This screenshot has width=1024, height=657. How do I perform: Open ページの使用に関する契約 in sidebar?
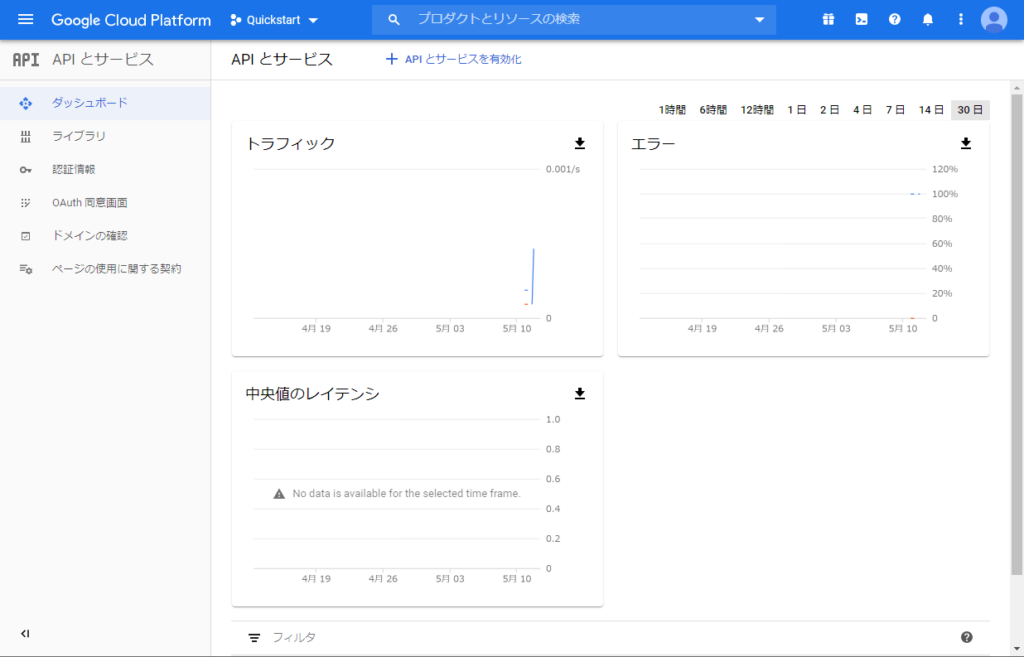click(105, 269)
